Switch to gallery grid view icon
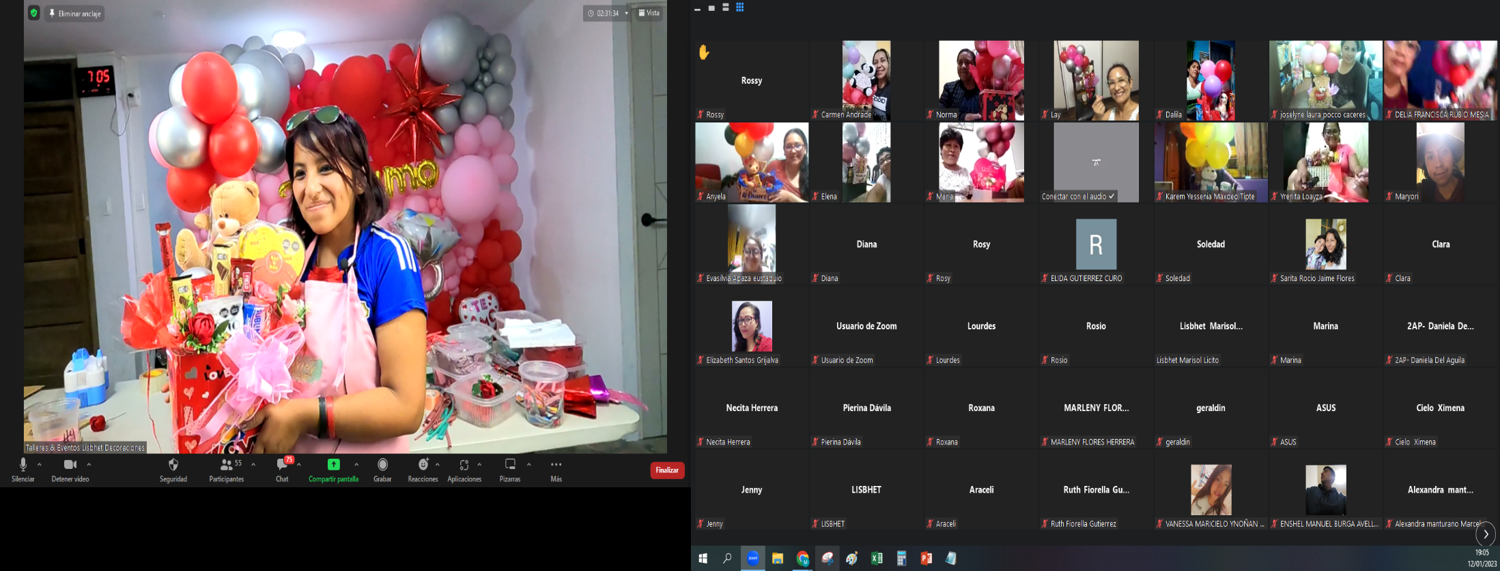The width and height of the screenshot is (1500, 571). coord(740,8)
